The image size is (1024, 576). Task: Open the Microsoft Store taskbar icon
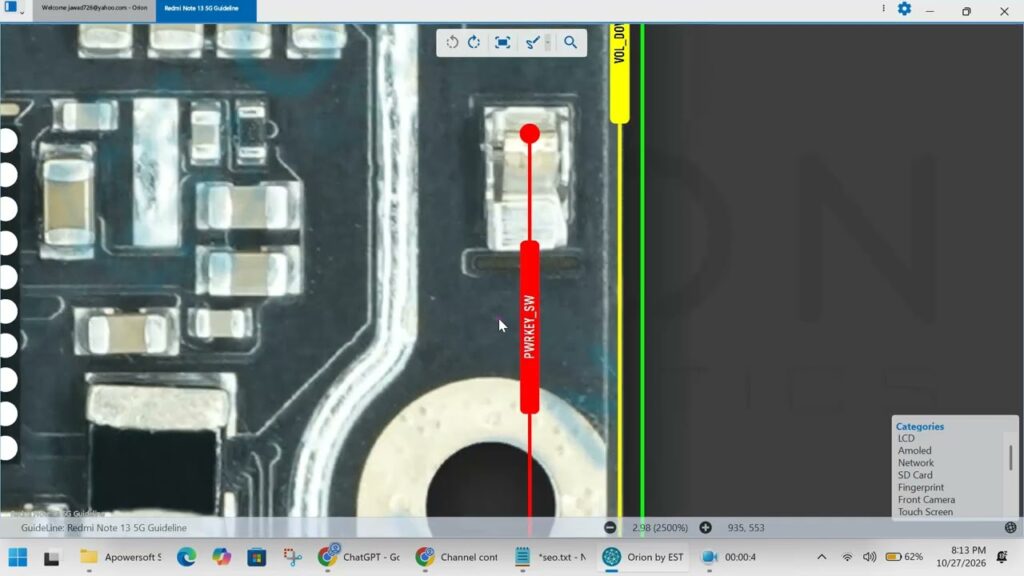tap(257, 557)
